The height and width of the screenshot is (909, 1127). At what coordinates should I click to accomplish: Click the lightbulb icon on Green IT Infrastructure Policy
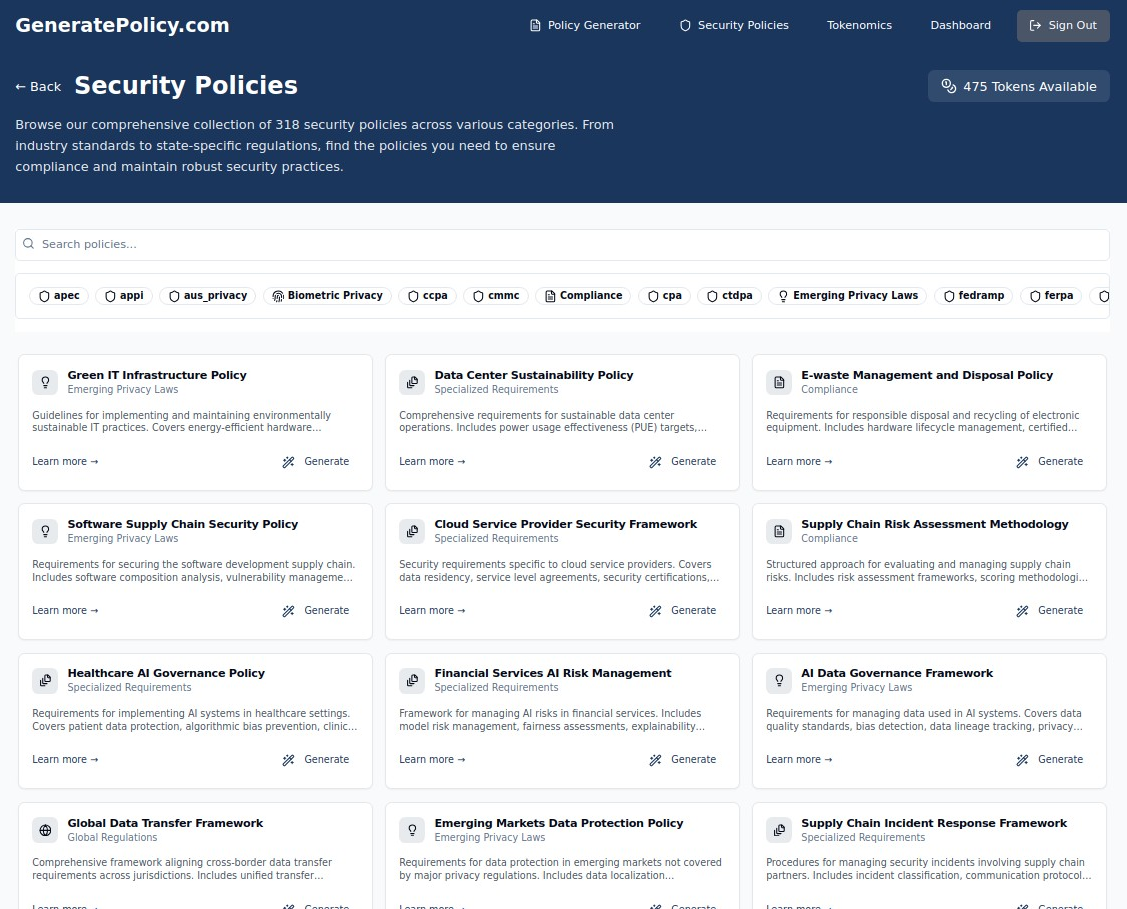tap(45, 382)
